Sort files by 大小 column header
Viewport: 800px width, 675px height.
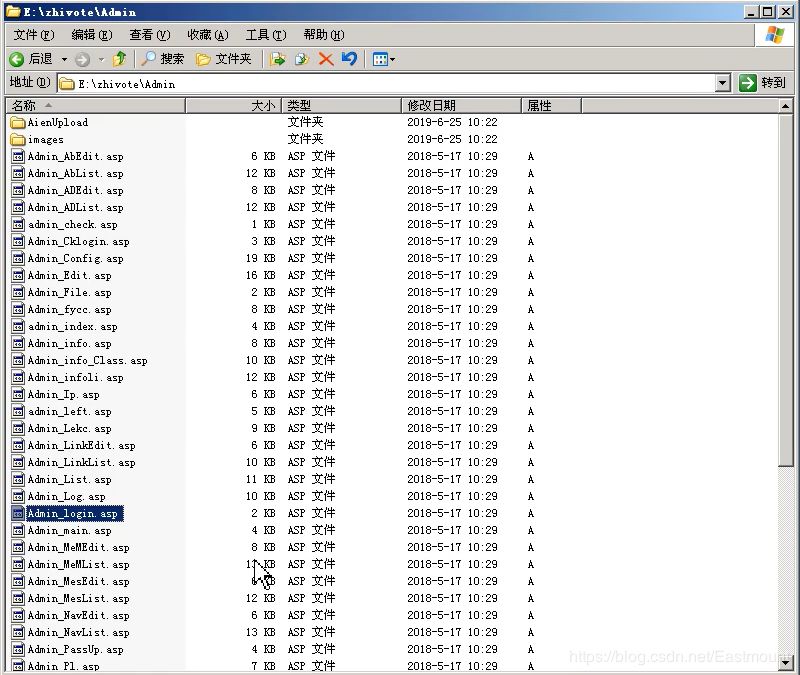(262, 105)
